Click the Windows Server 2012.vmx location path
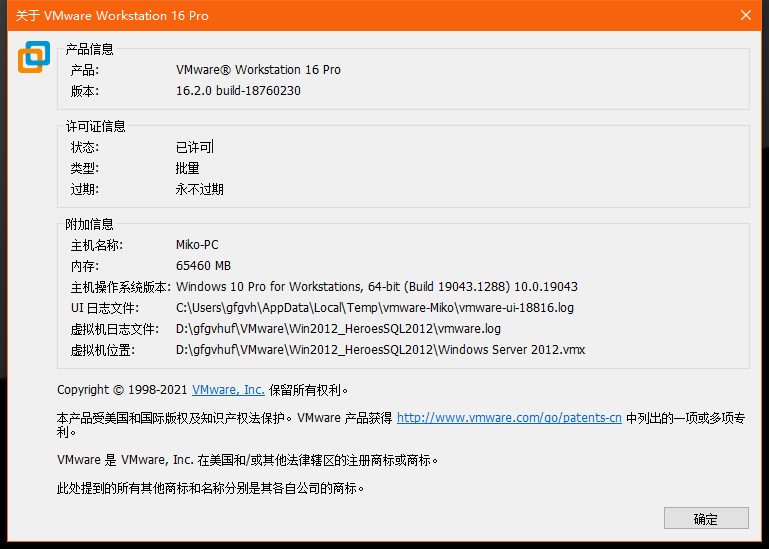 pos(380,350)
